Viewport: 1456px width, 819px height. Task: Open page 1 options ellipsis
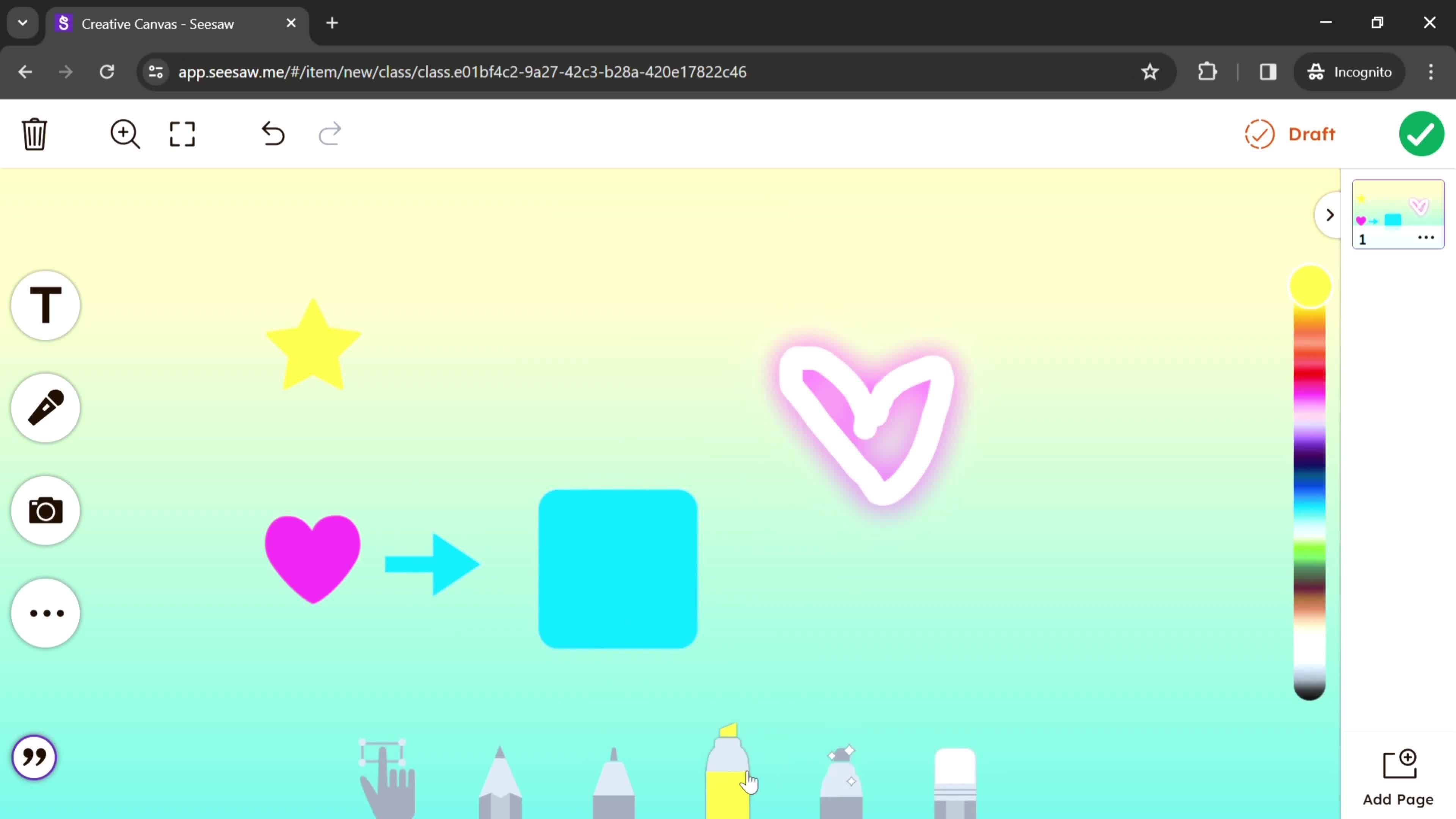1426,238
